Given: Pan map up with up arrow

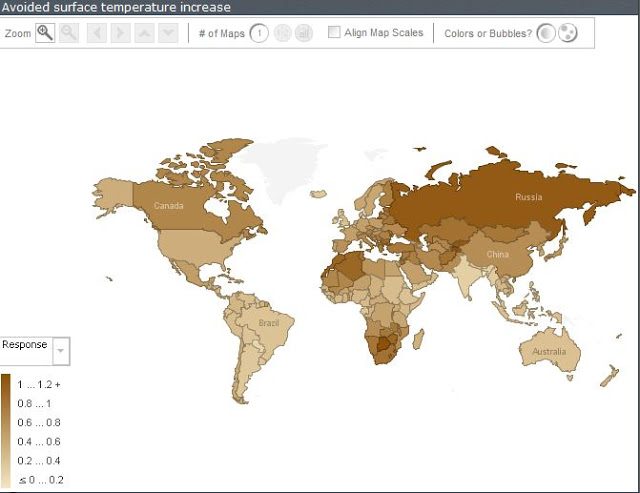Looking at the screenshot, I should pyautogui.click(x=144, y=33).
